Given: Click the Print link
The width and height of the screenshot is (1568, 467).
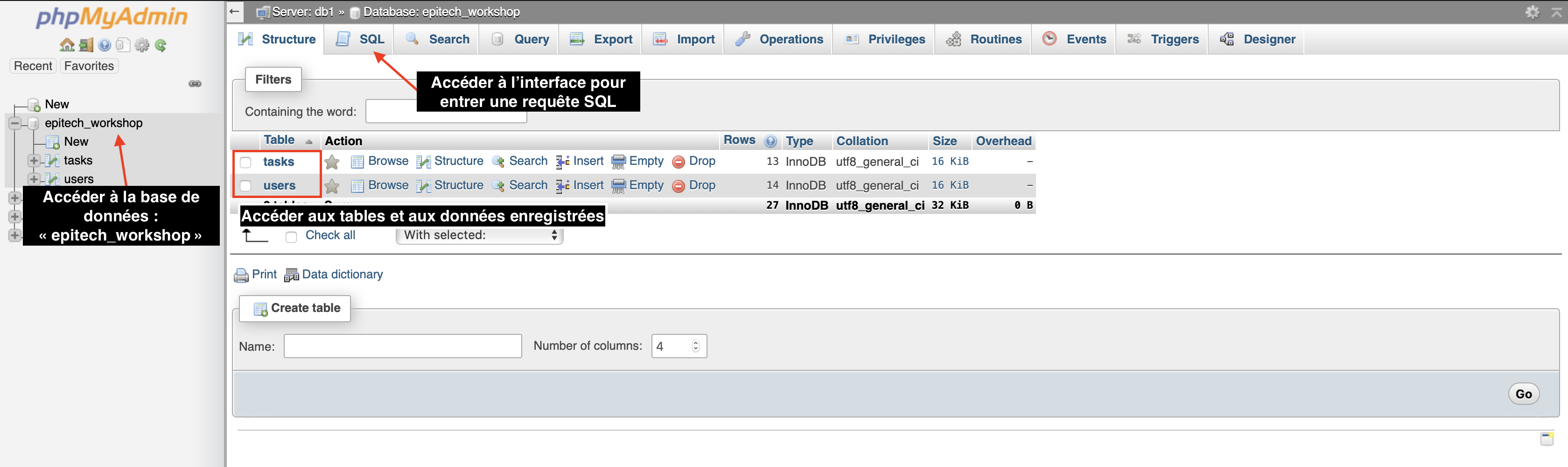Looking at the screenshot, I should click(264, 274).
